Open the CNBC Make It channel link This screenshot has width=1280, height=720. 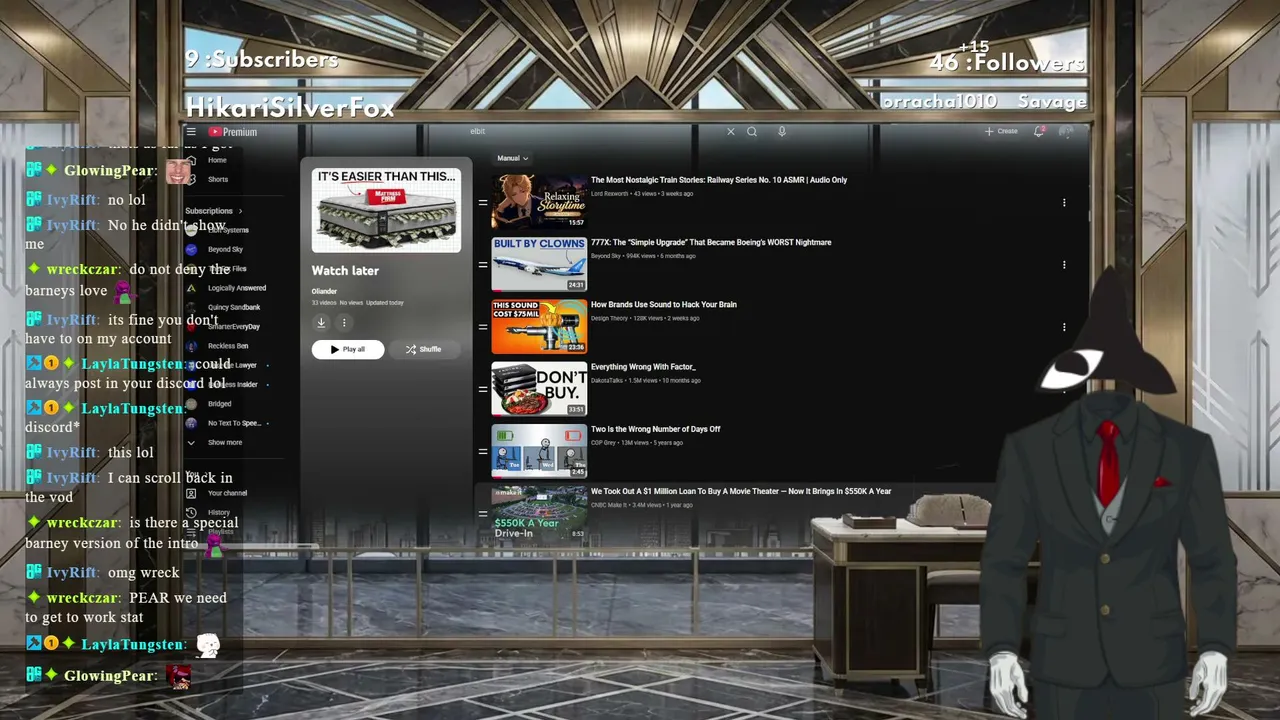(611, 505)
